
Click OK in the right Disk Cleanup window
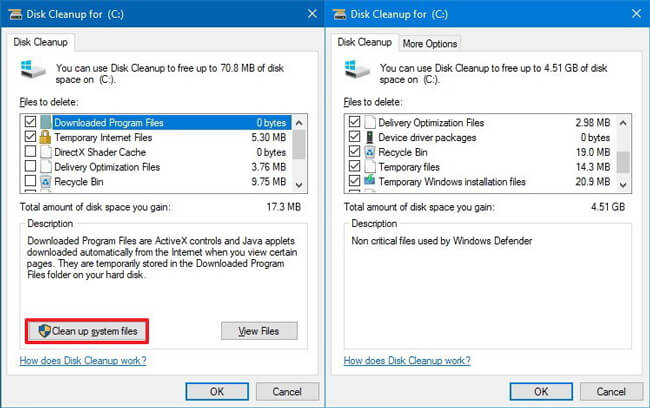(x=541, y=391)
